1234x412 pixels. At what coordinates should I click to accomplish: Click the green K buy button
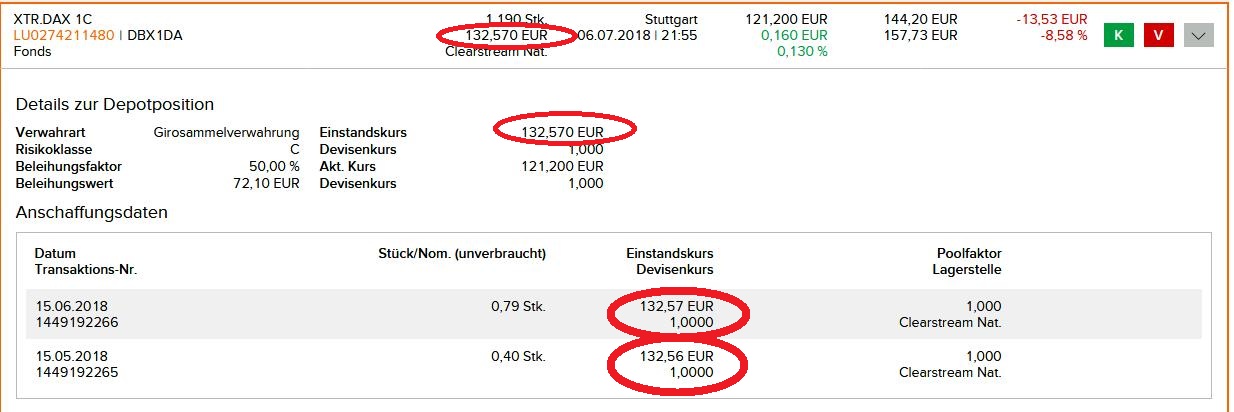coord(1118,35)
